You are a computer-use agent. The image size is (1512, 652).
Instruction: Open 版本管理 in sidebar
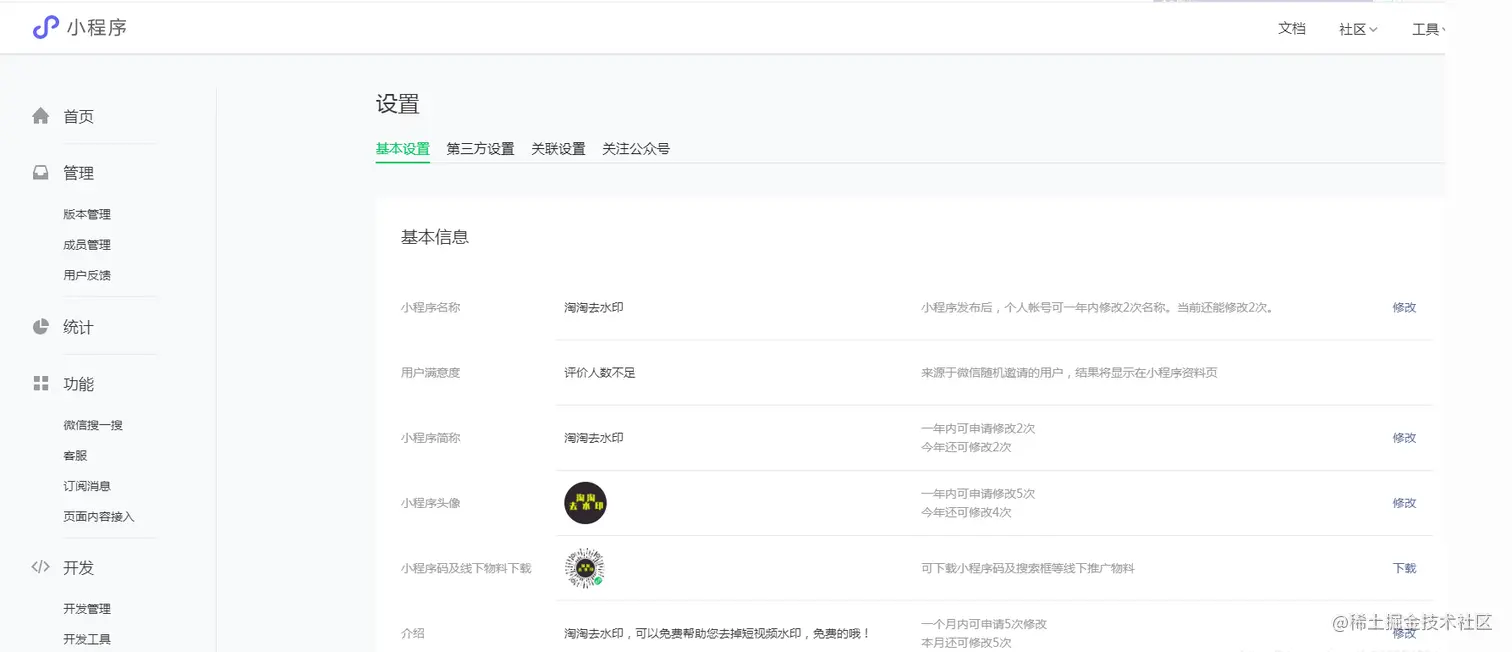(87, 214)
